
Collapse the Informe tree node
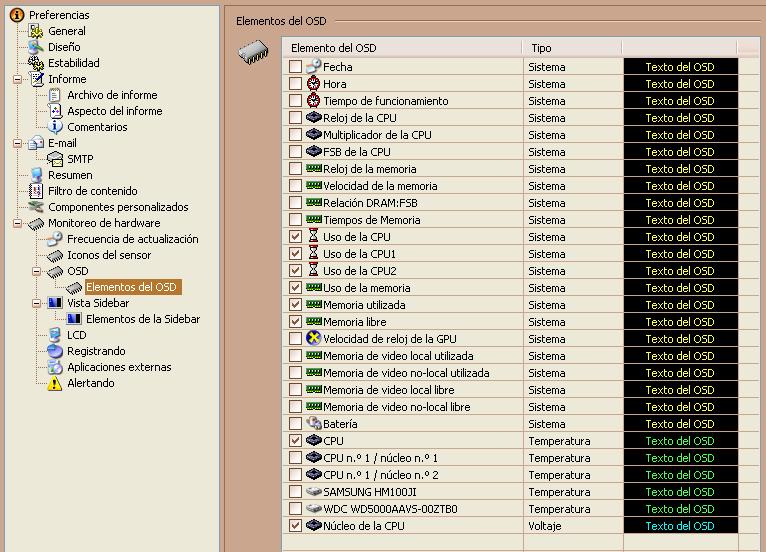point(18,79)
